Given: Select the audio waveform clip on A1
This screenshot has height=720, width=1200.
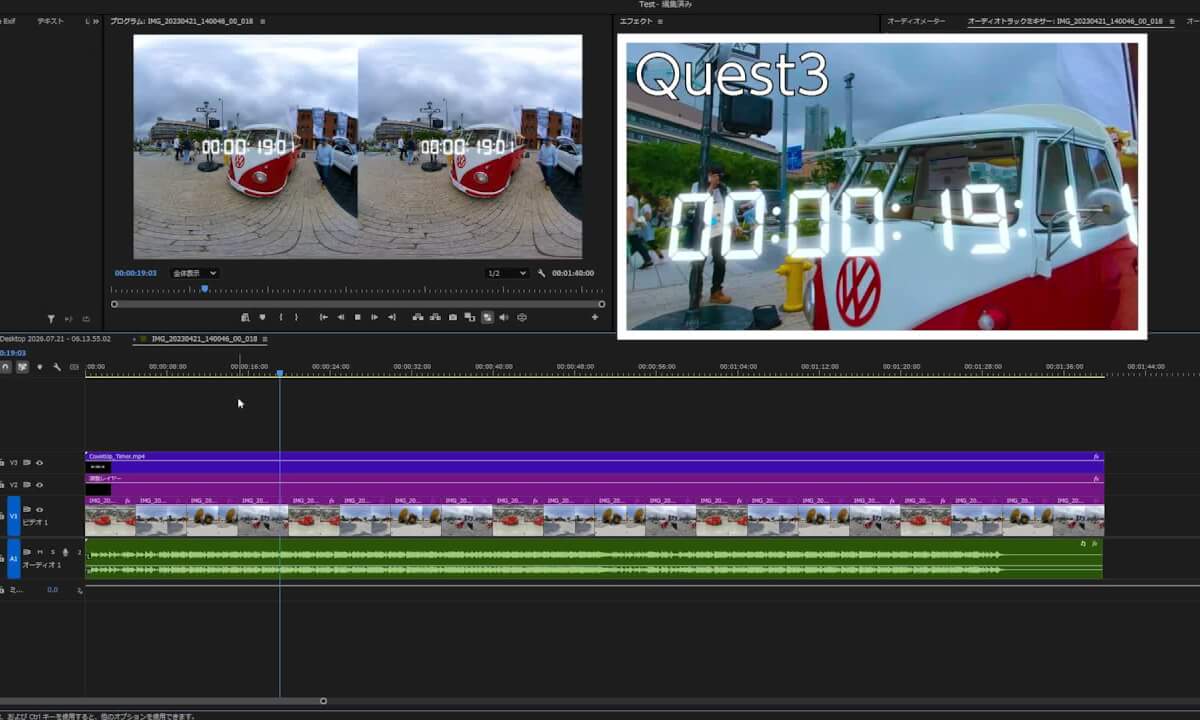Looking at the screenshot, I should [594, 559].
